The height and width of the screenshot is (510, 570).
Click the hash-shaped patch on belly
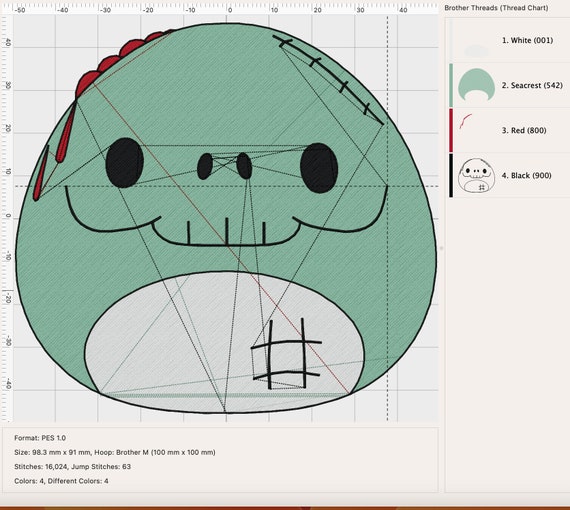(x=286, y=354)
